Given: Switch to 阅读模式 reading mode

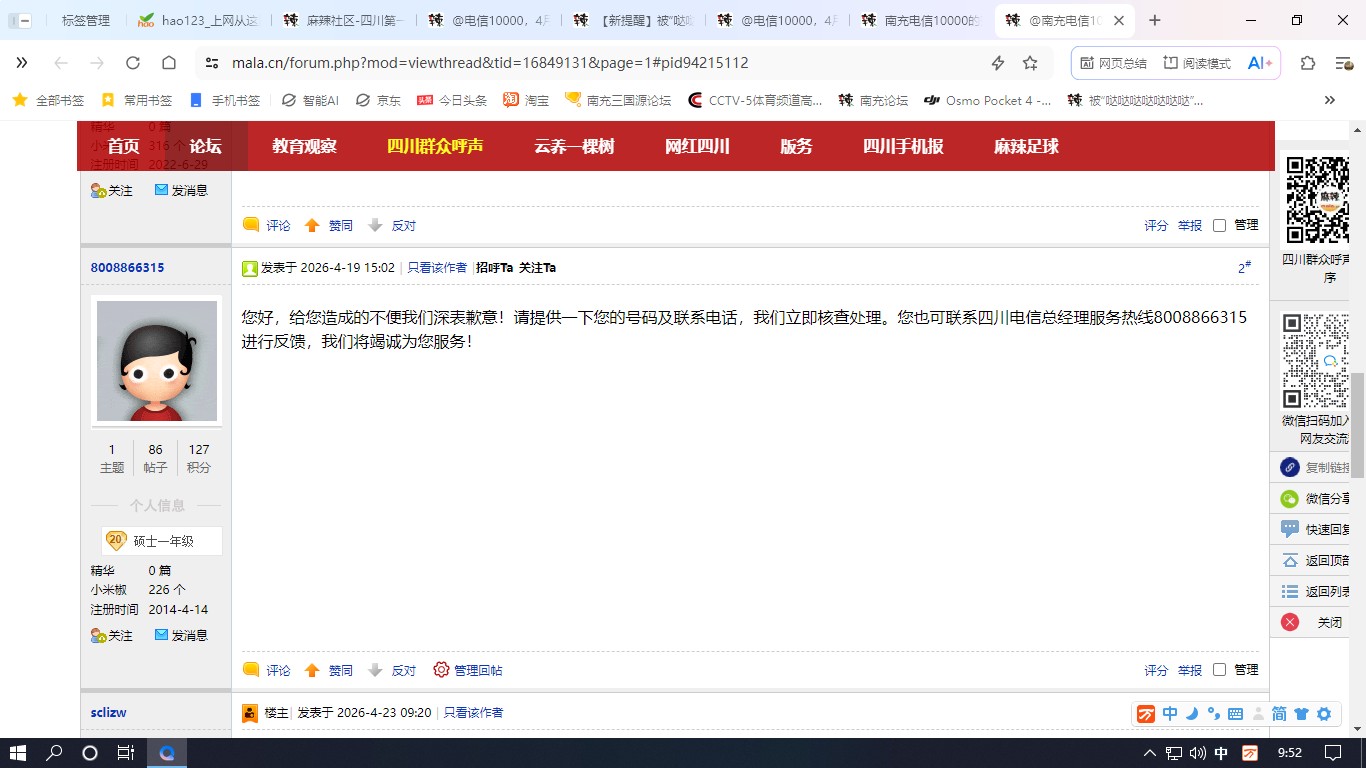Looking at the screenshot, I should point(1197,63).
